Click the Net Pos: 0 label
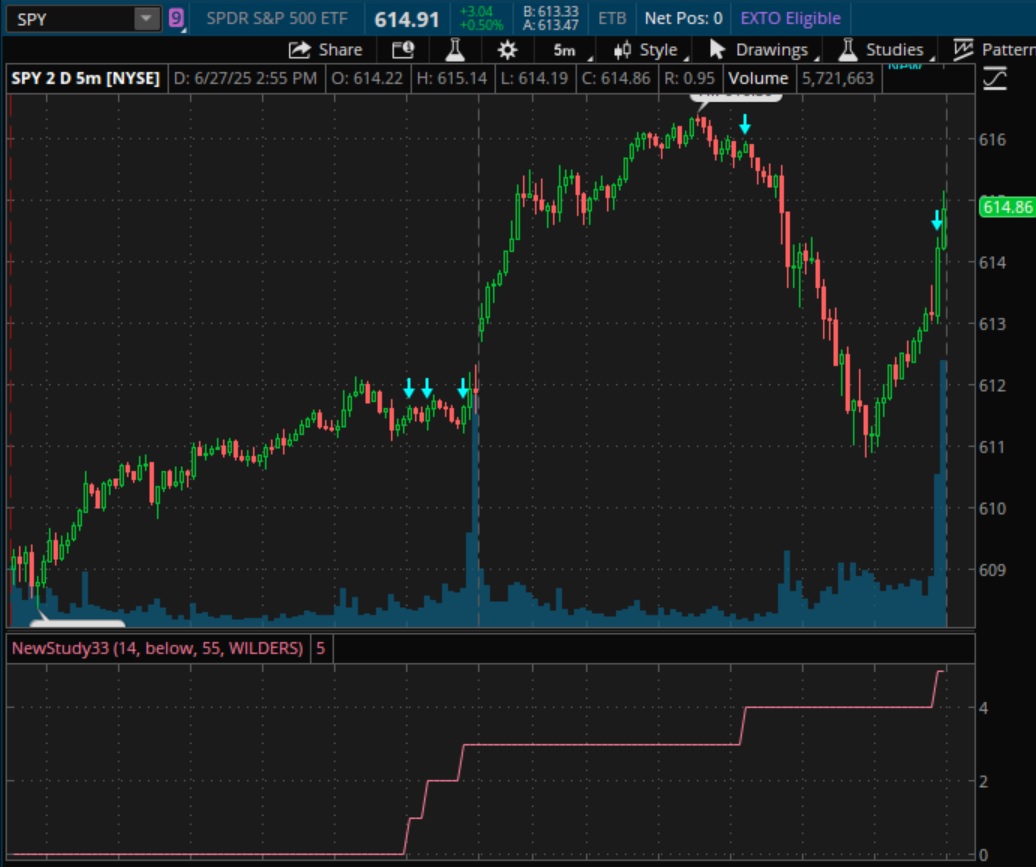 pyautogui.click(x=683, y=19)
